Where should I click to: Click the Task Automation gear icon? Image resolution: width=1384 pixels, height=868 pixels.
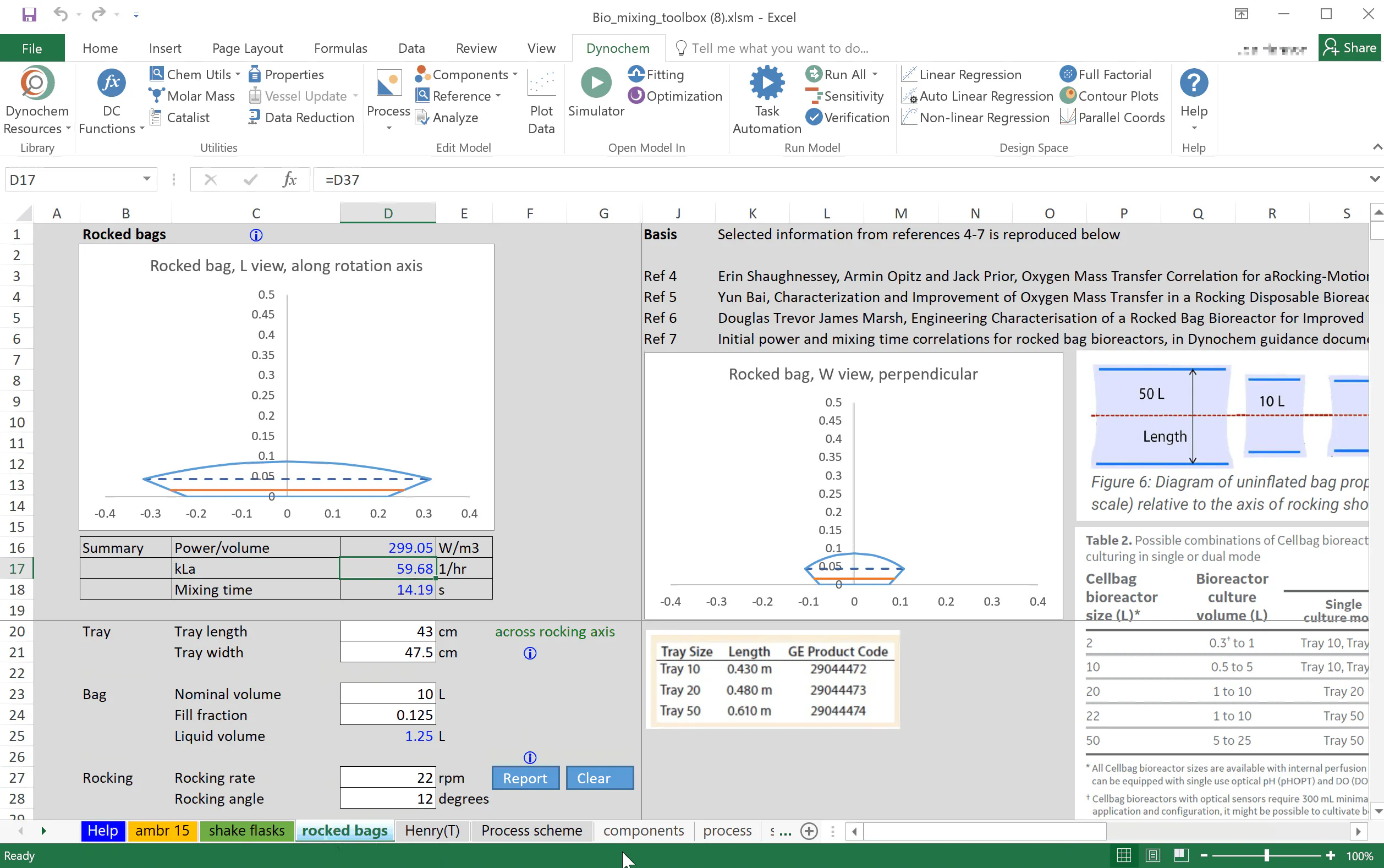[x=766, y=83]
